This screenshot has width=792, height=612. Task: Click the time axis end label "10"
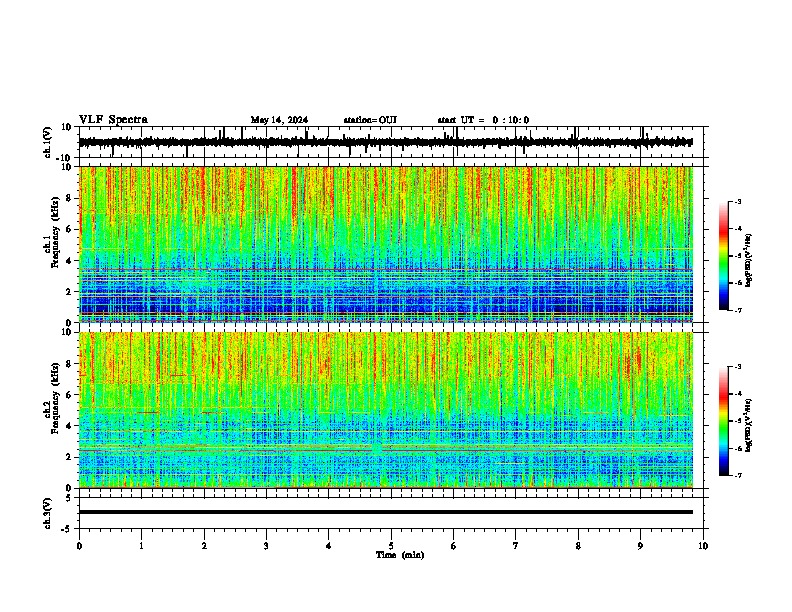pyautogui.click(x=703, y=546)
